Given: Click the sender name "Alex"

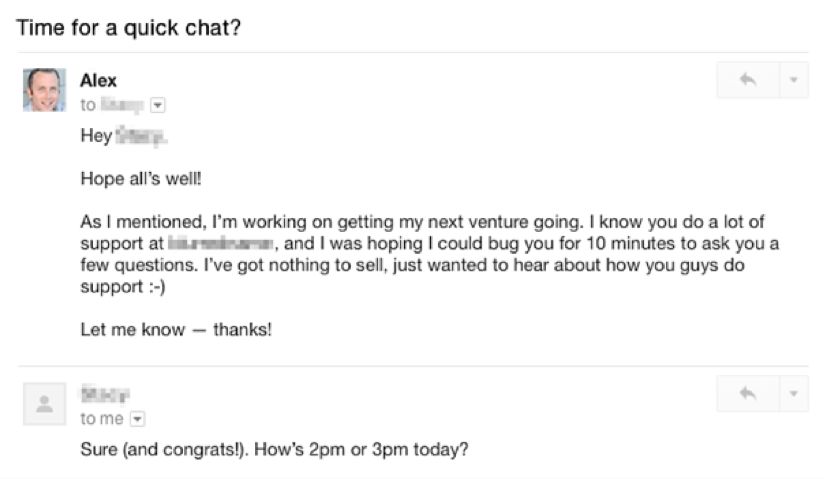Looking at the screenshot, I should point(98,81).
